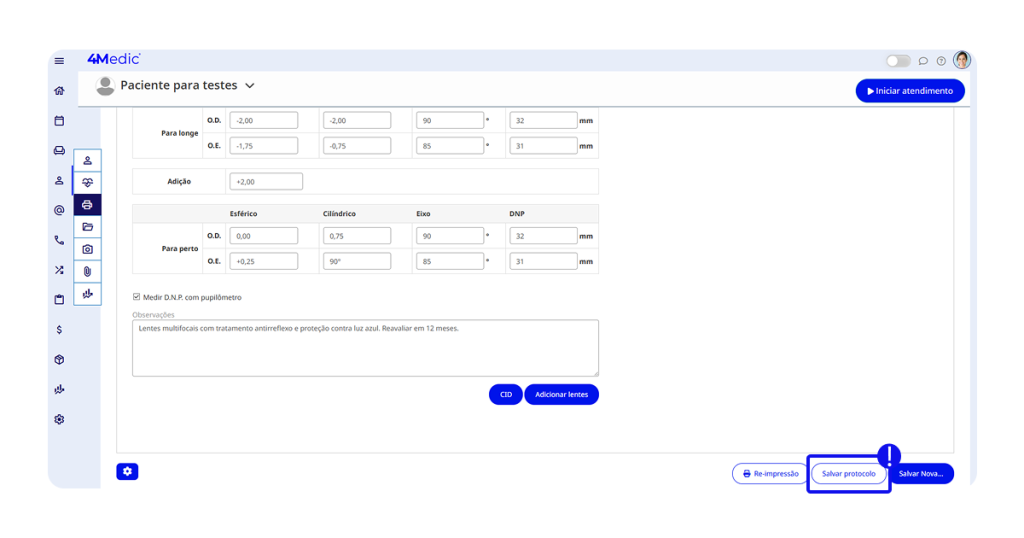
Task: Click the camera icon in patient panel
Action: click(x=87, y=249)
